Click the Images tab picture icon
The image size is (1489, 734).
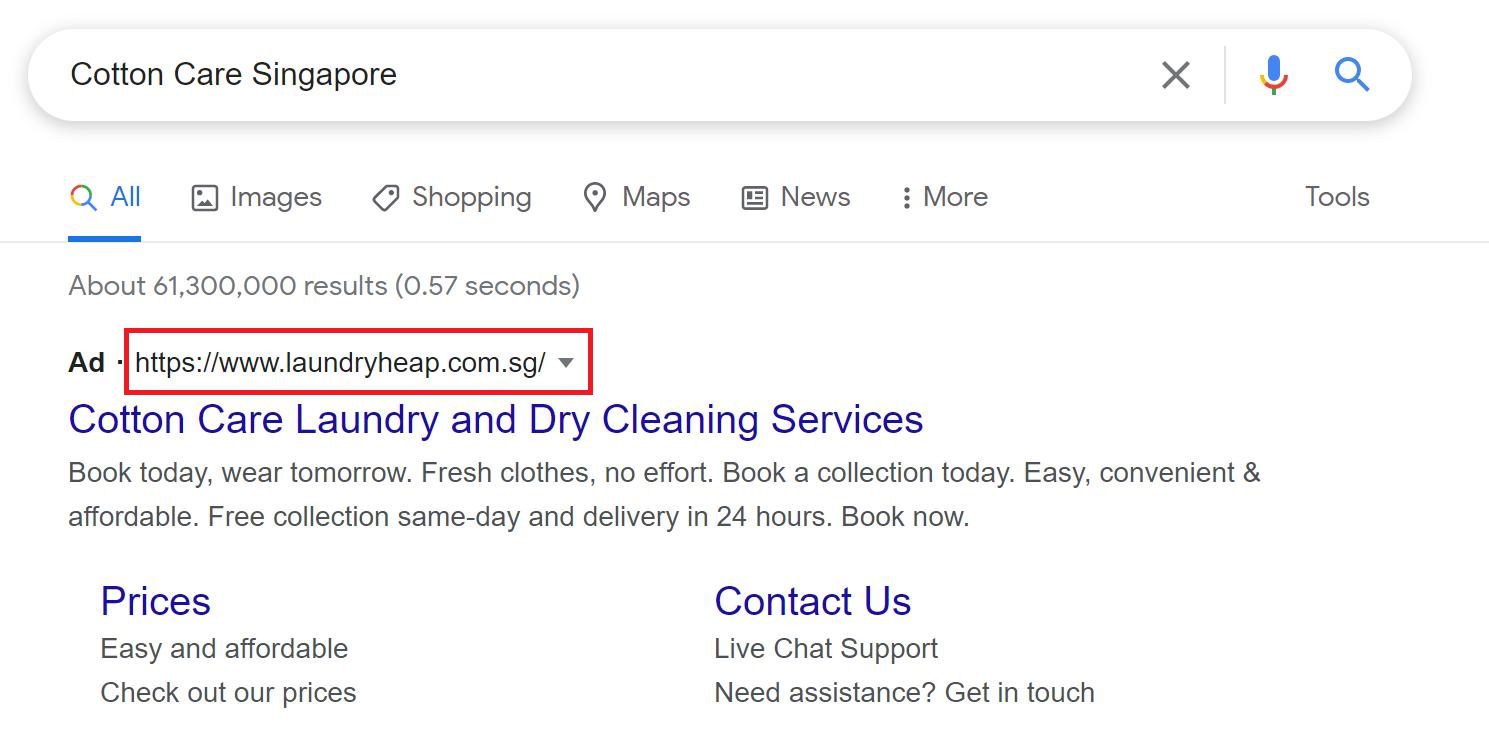click(204, 198)
